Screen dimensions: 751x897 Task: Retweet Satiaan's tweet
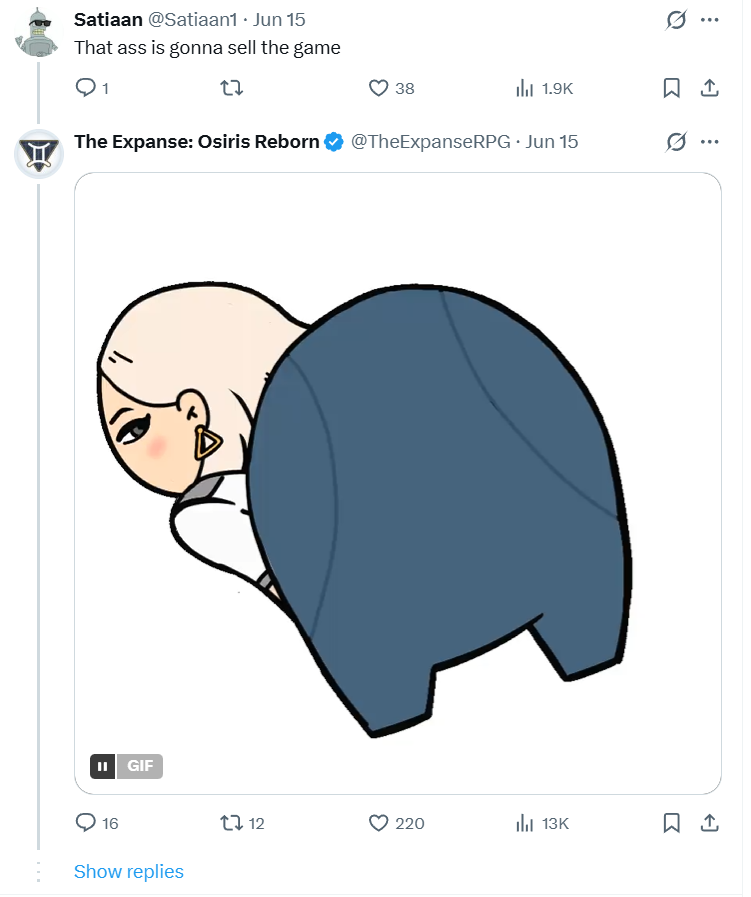(x=232, y=88)
